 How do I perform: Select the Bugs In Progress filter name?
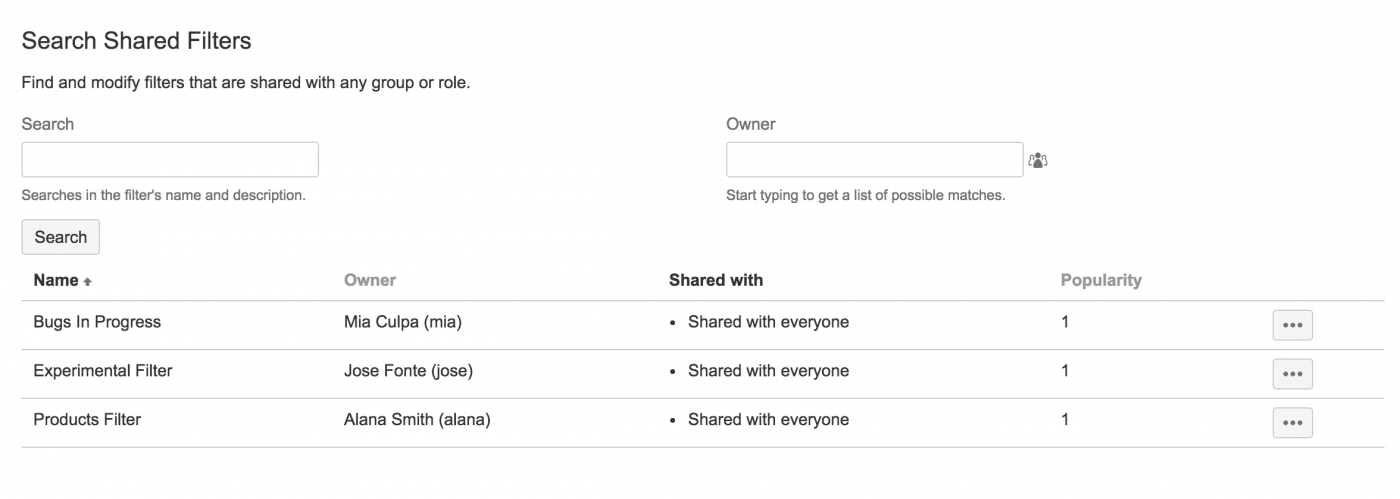[x=97, y=322]
